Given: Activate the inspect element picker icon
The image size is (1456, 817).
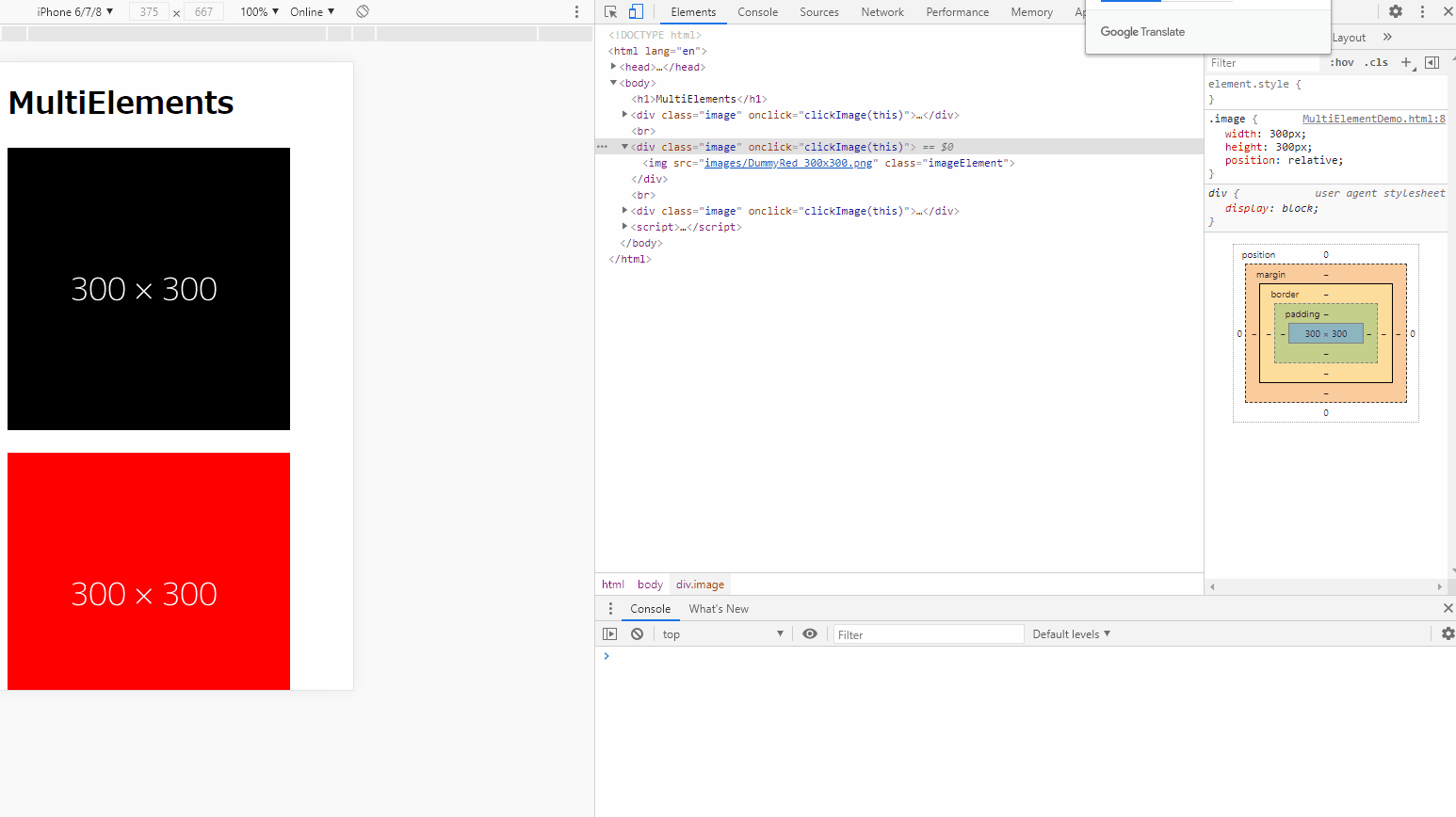Looking at the screenshot, I should click(610, 11).
